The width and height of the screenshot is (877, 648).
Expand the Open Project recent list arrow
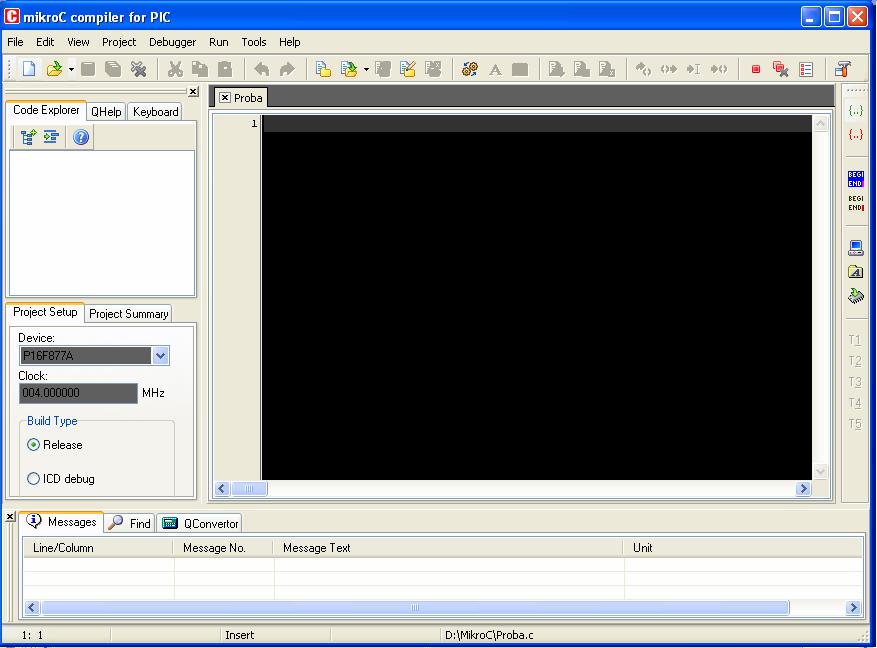pos(366,69)
